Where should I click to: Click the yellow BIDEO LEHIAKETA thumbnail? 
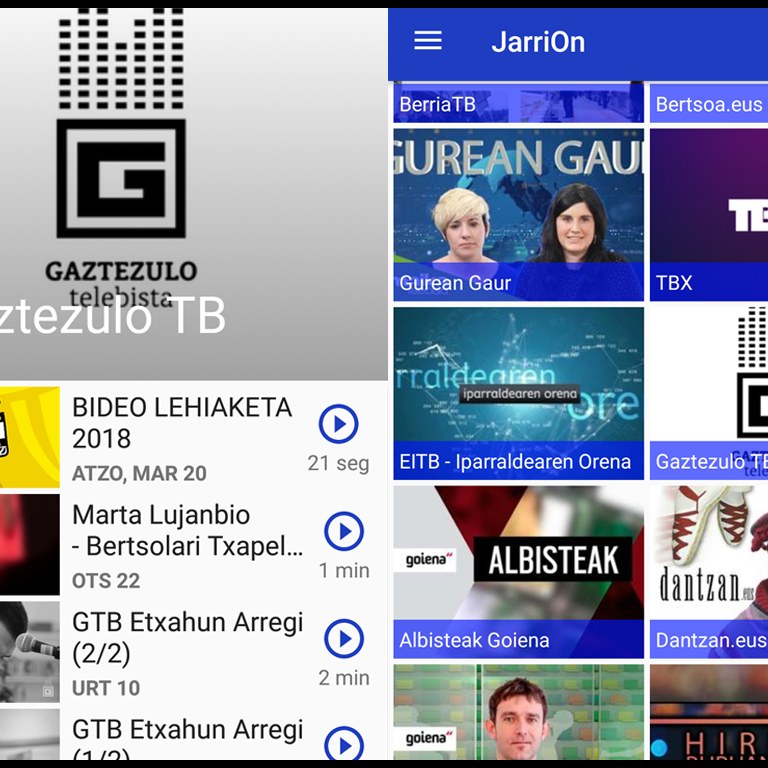pyautogui.click(x=29, y=437)
